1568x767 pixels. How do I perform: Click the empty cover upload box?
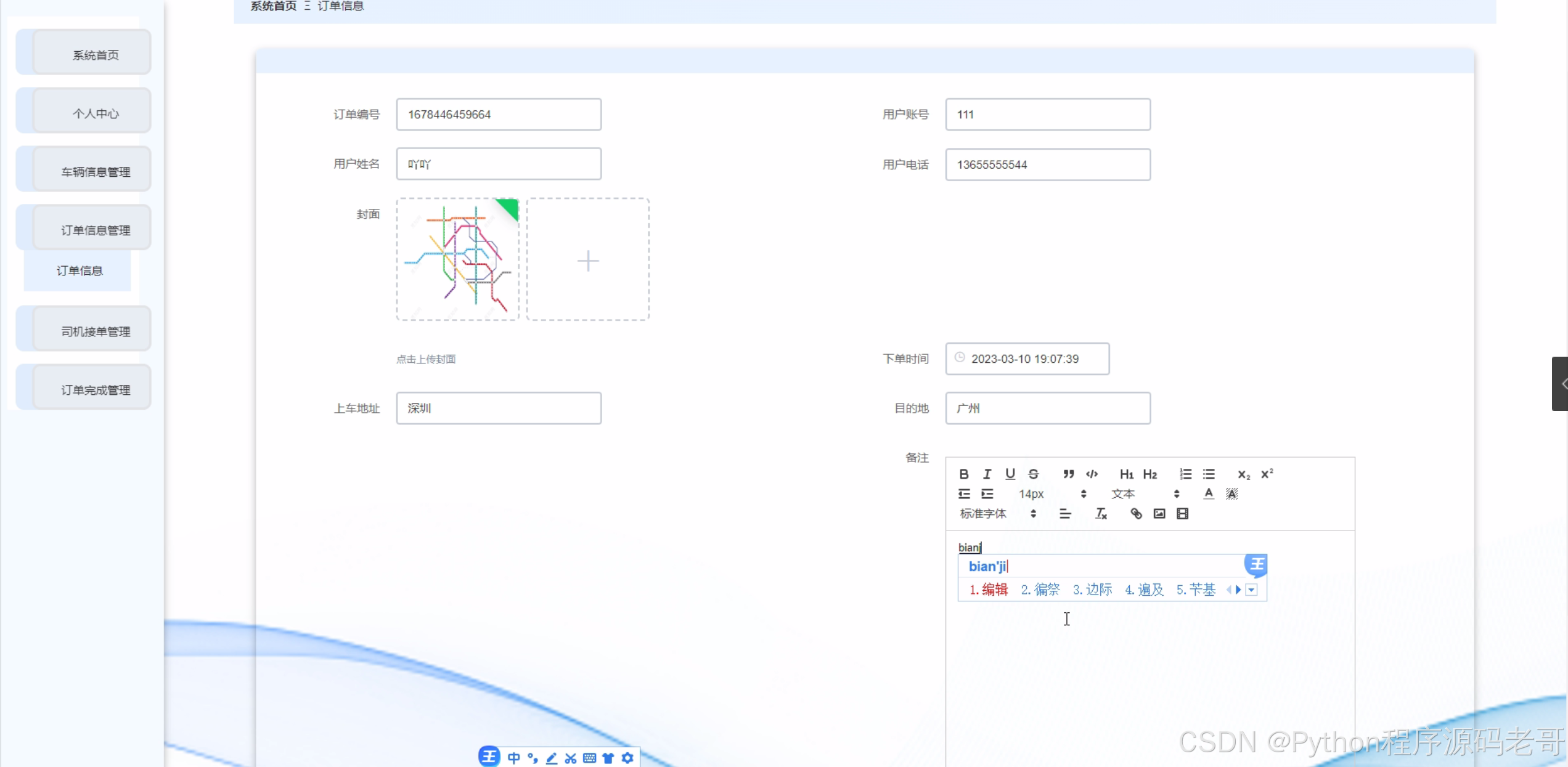[x=587, y=260]
